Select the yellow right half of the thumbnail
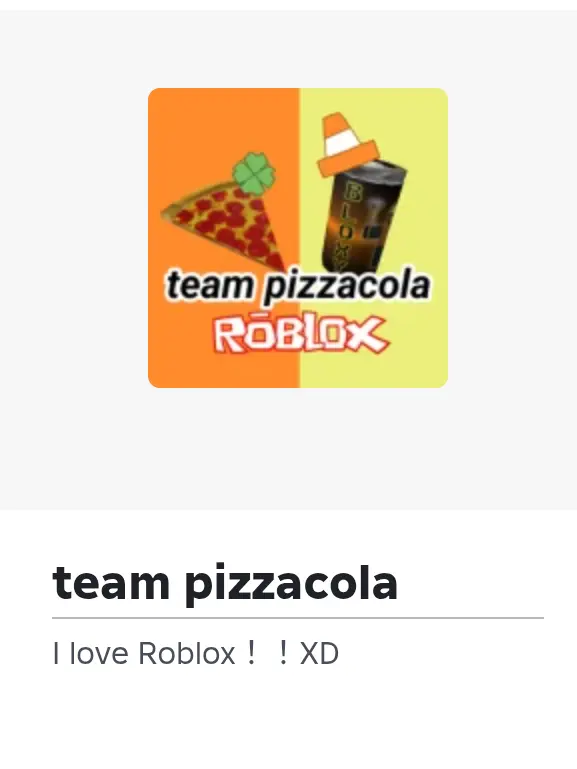The height and width of the screenshot is (769, 577). 374,238
